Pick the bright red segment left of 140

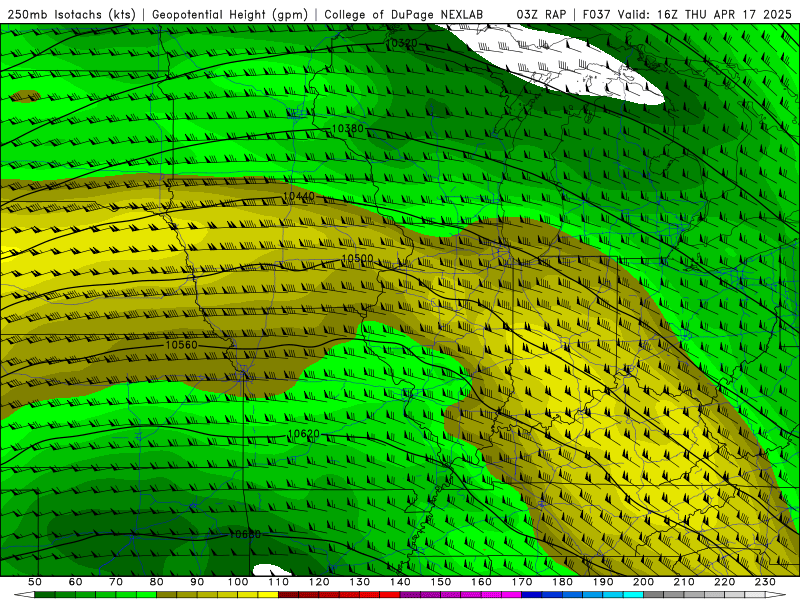click(390, 595)
